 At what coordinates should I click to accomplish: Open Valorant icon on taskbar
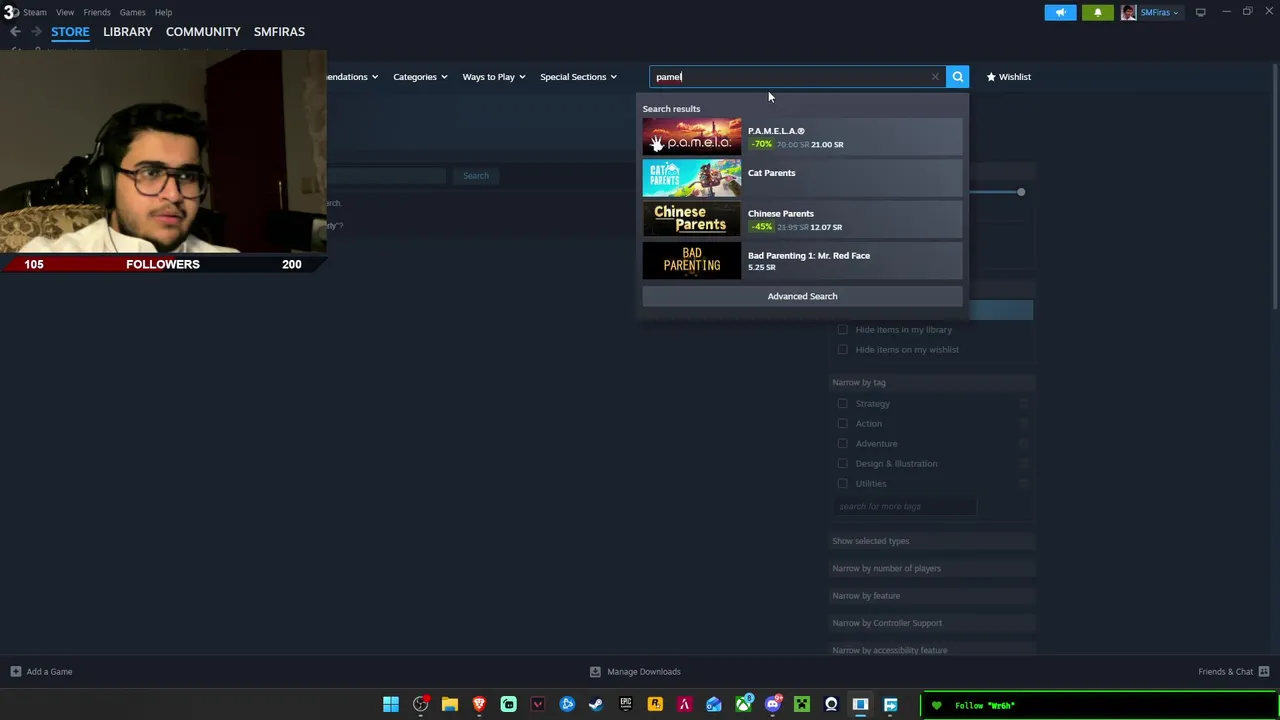[x=538, y=705]
